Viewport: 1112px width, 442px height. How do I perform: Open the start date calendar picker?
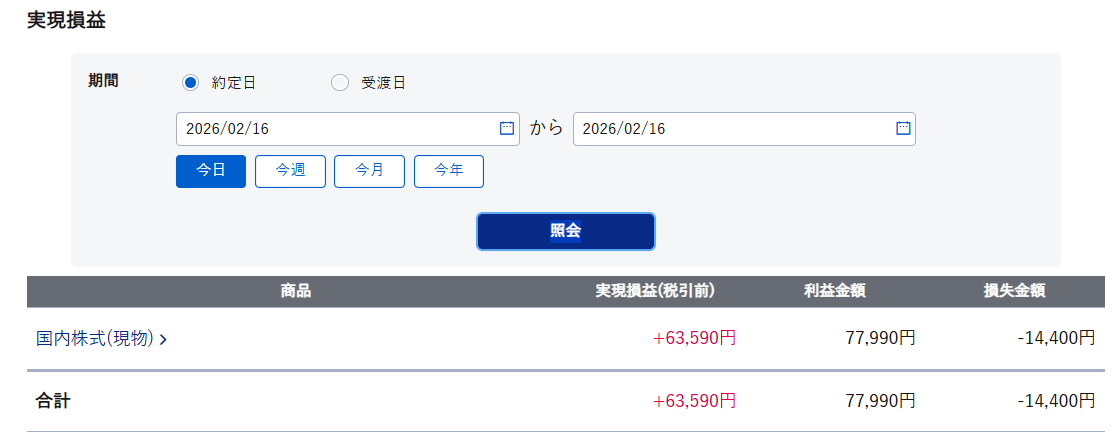tap(506, 129)
